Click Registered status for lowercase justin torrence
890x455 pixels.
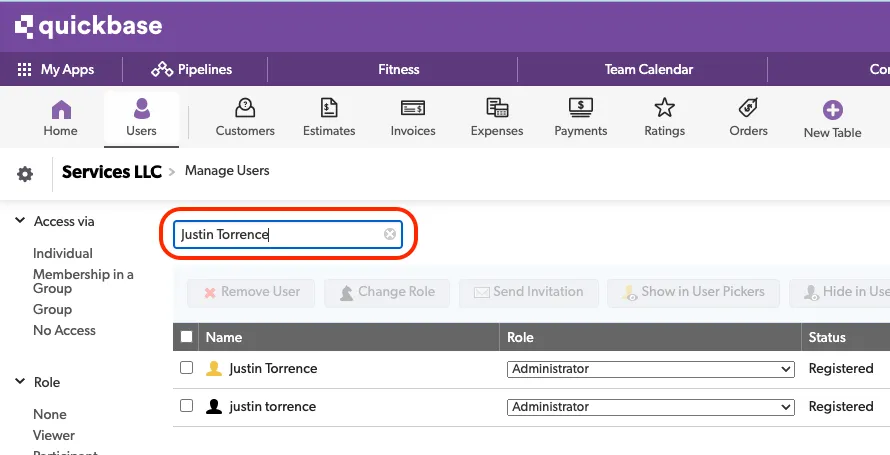841,407
